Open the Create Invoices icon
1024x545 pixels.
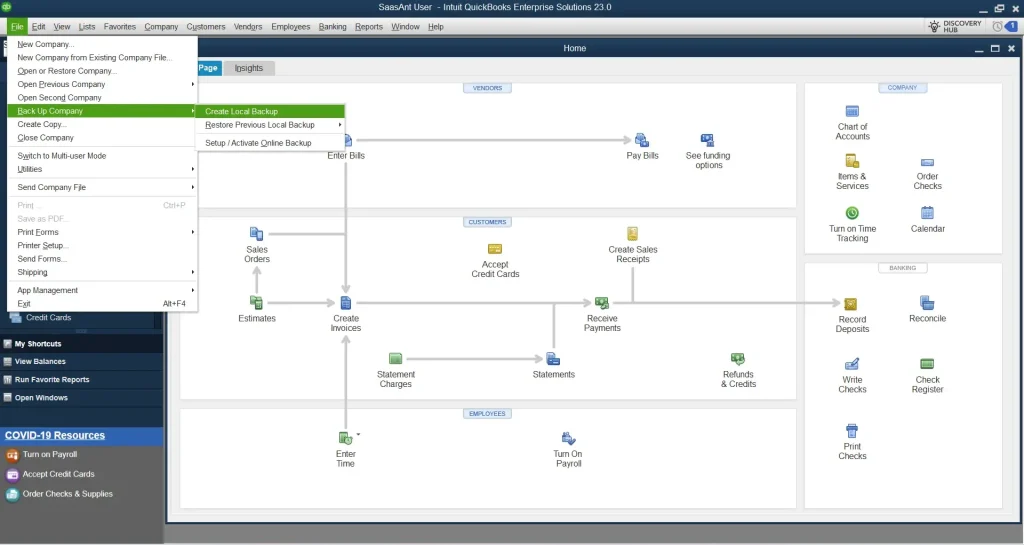tap(346, 303)
